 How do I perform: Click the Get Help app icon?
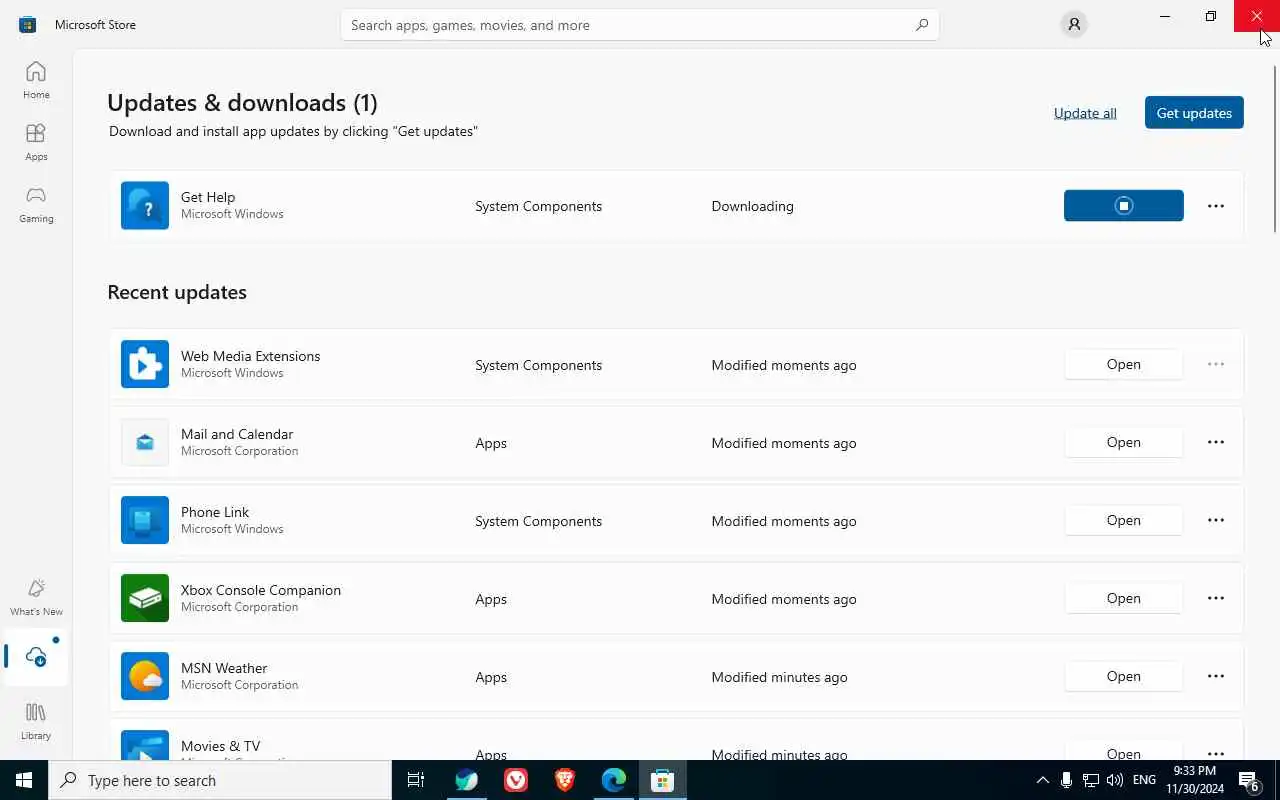click(145, 206)
